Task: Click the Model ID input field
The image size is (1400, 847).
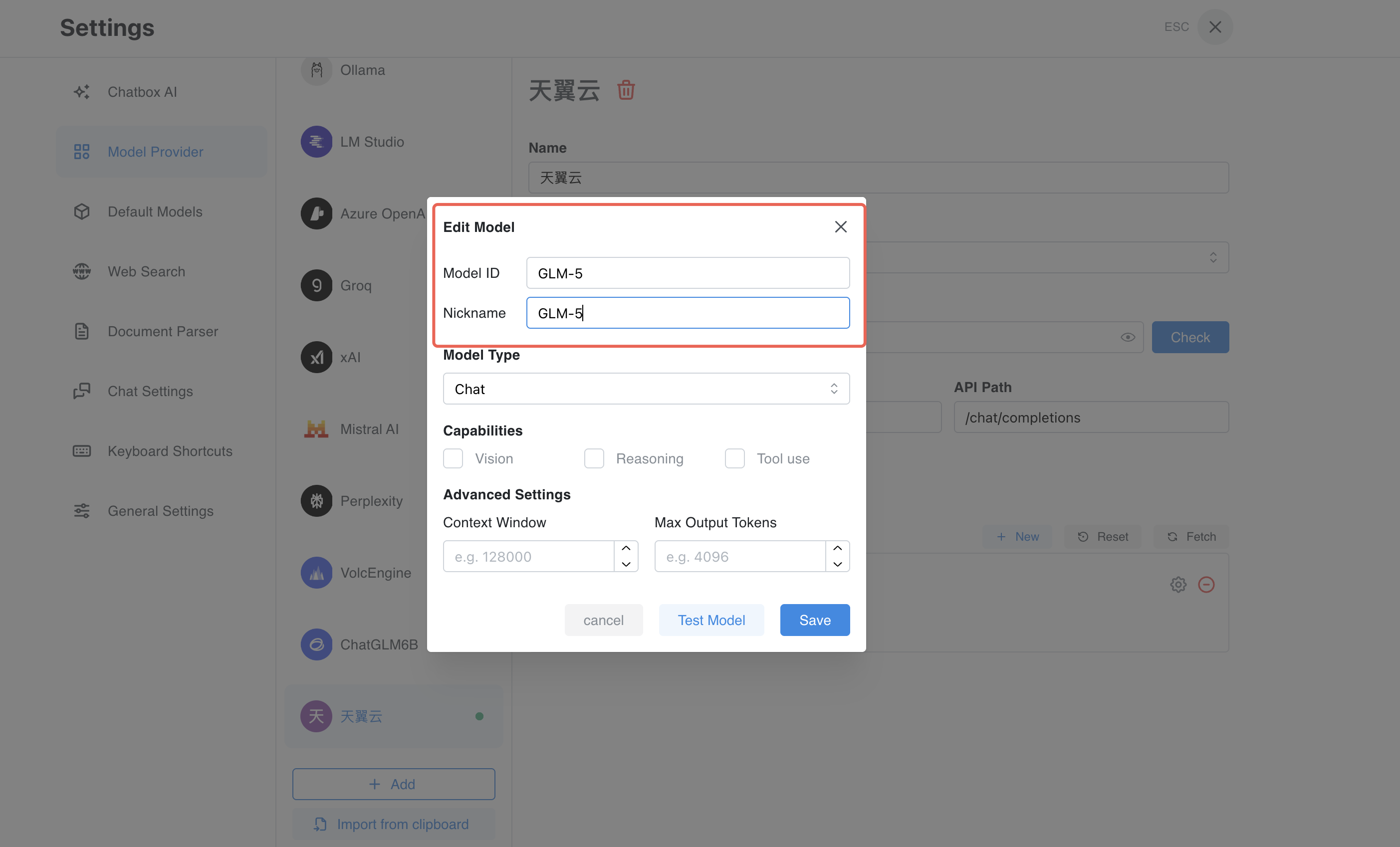Action: 688,273
